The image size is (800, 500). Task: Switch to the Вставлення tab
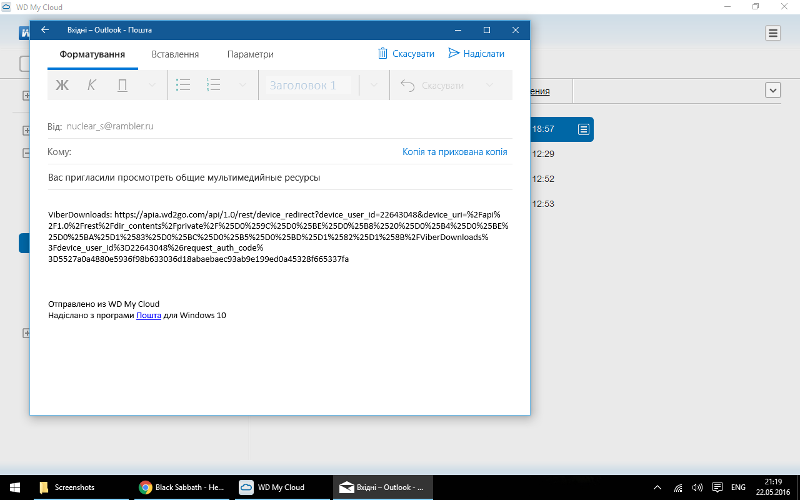175,54
